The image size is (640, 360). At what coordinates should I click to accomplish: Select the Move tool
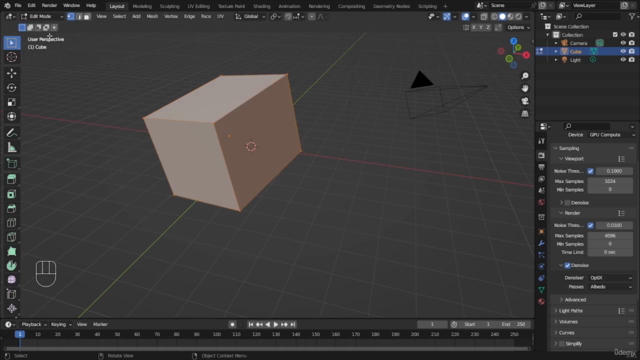tap(11, 73)
